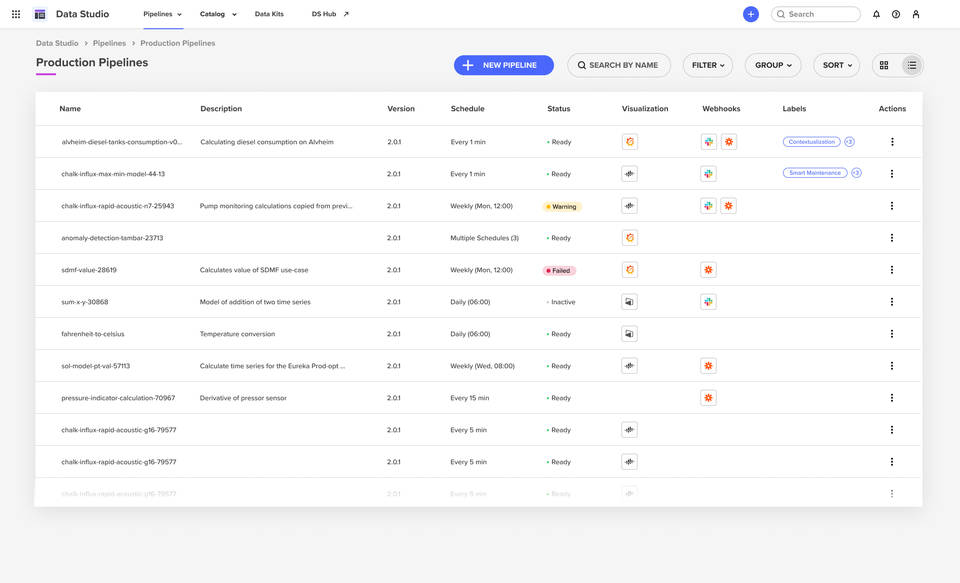Open the user profile icon

click(916, 13)
